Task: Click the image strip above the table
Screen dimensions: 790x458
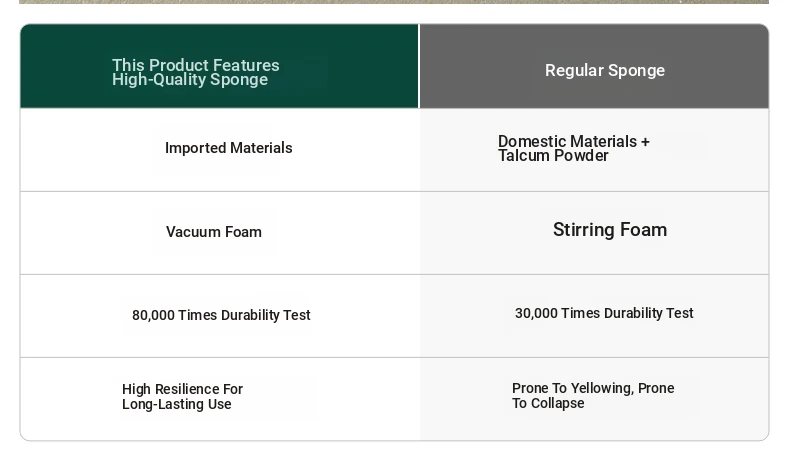Action: click(x=394, y=2)
